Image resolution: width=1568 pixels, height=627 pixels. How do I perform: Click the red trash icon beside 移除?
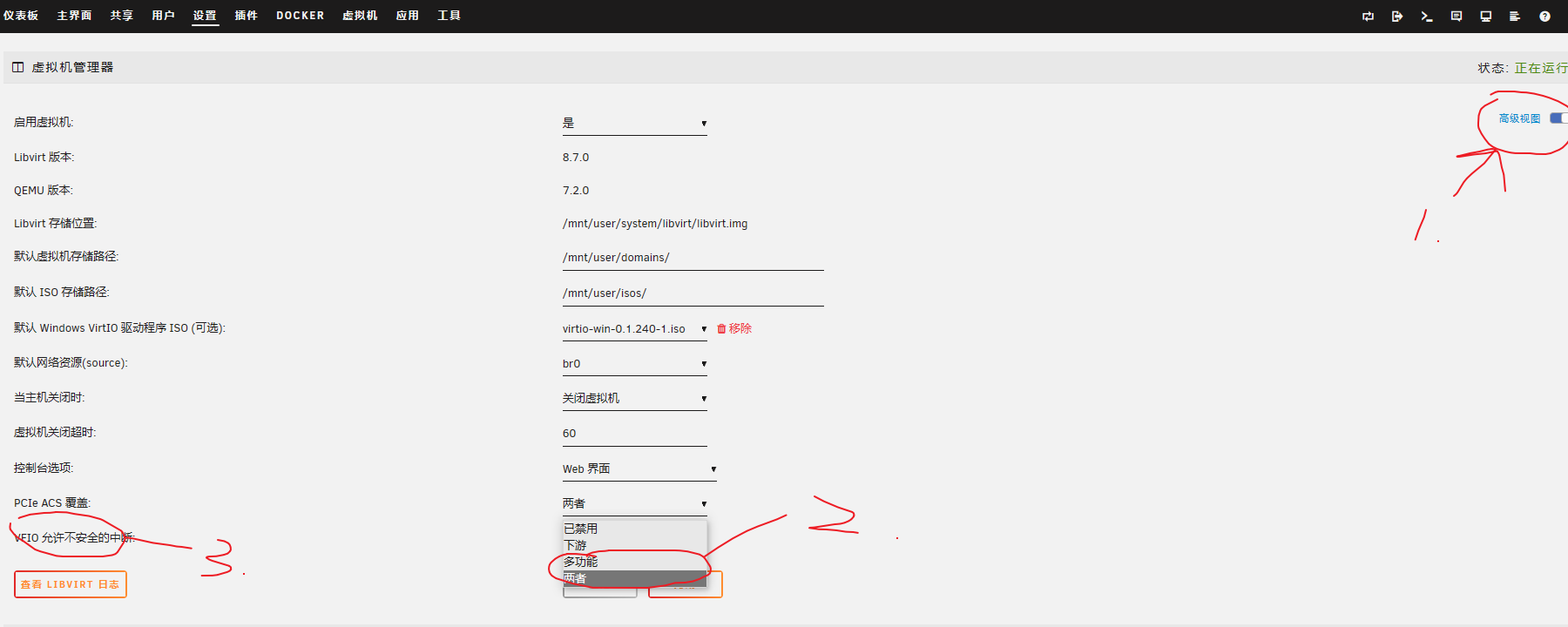(721, 329)
